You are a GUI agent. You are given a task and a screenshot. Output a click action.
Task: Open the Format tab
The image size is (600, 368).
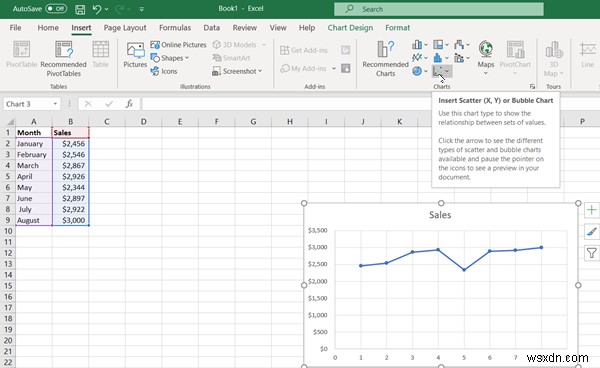[x=398, y=28]
